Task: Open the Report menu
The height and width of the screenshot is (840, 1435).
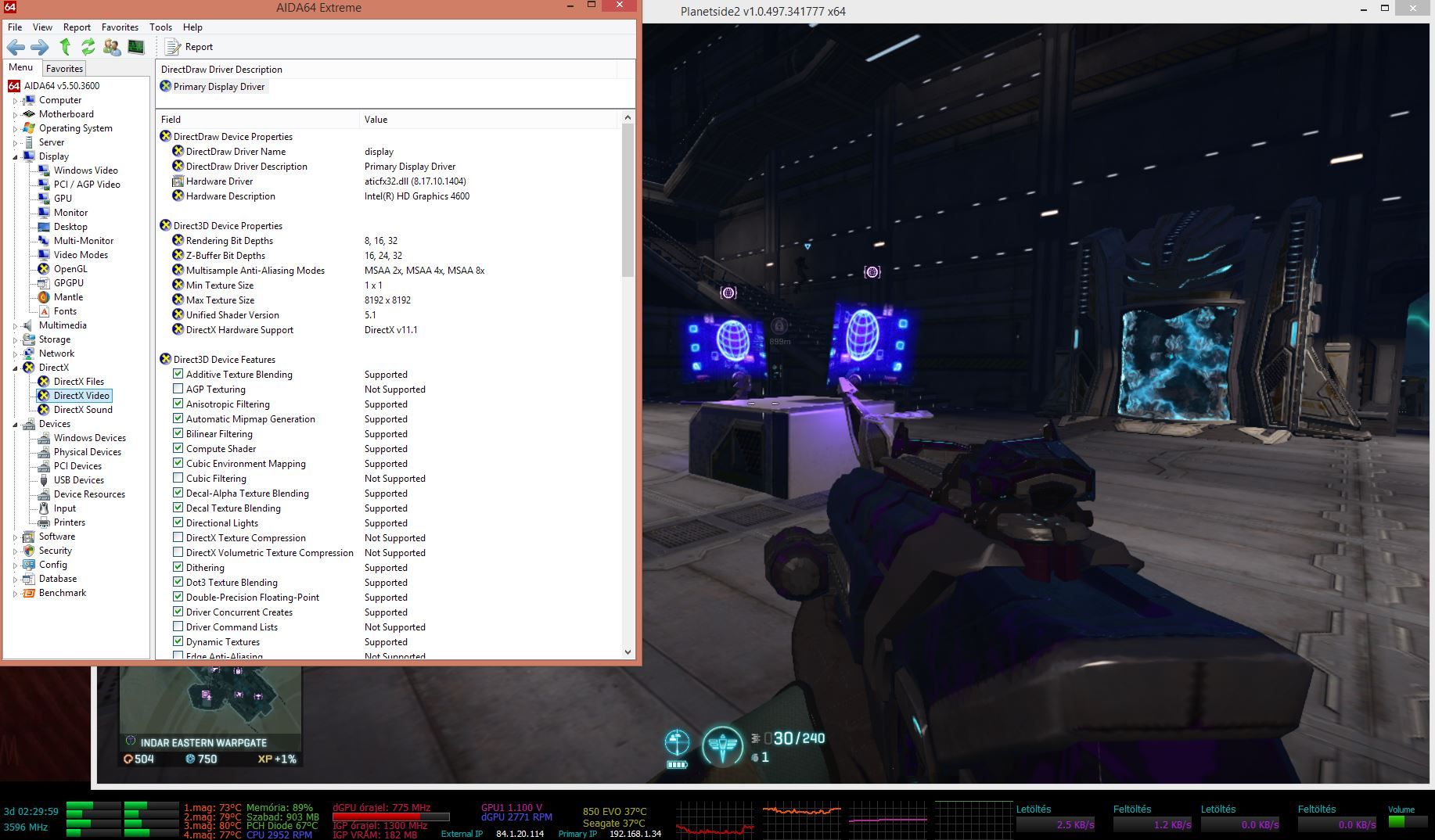Action: pos(77,27)
